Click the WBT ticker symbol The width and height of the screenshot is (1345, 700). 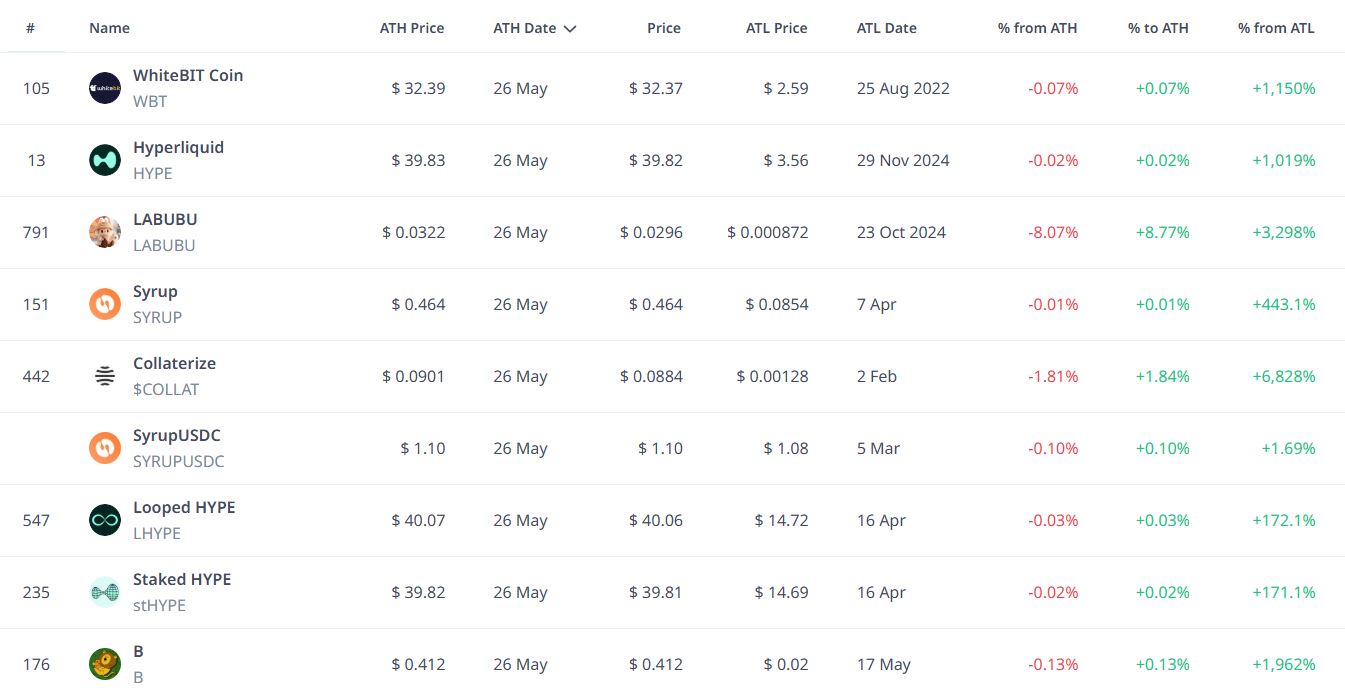[150, 101]
